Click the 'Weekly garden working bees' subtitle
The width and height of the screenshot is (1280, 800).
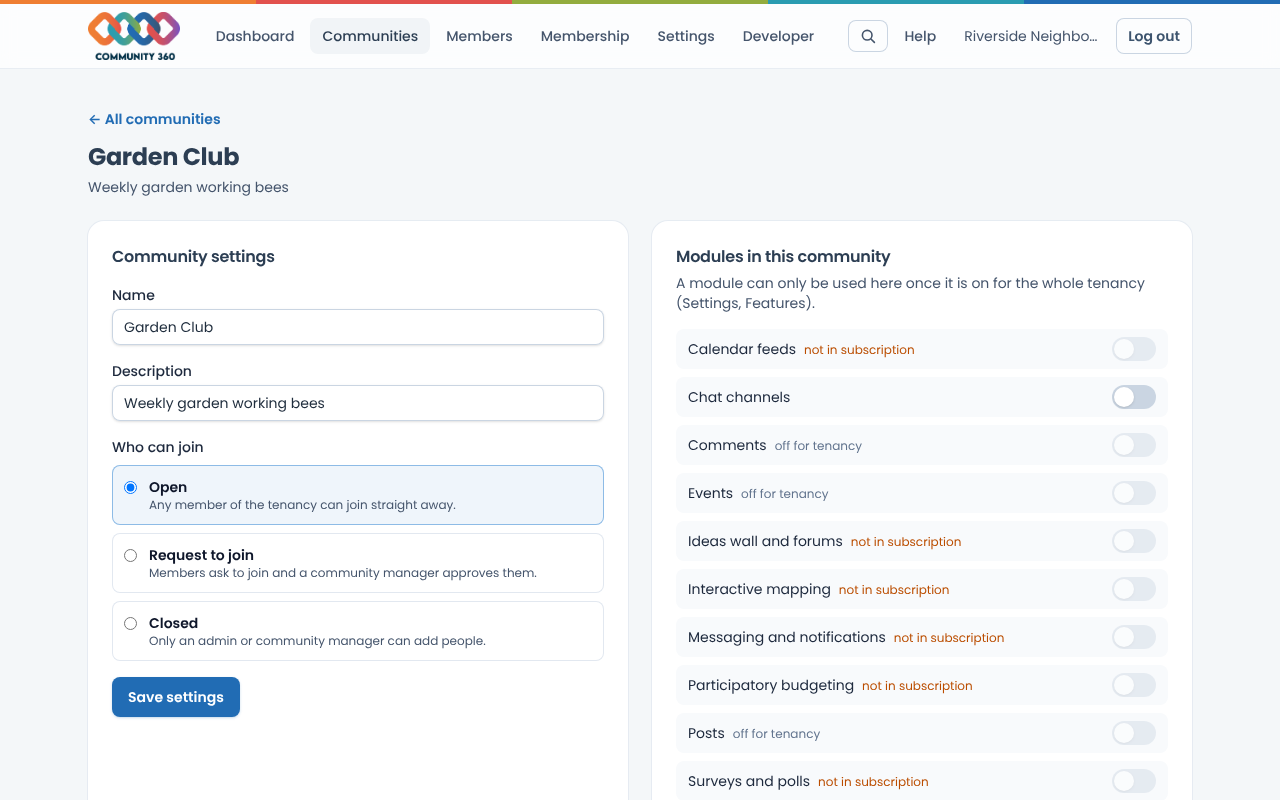(x=188, y=187)
